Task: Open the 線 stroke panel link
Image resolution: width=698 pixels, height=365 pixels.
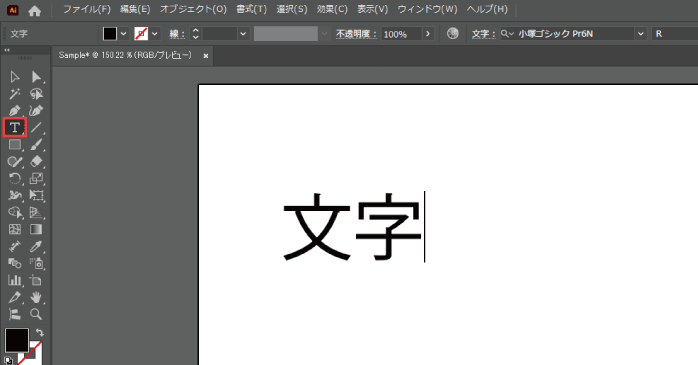Action: (x=177, y=34)
